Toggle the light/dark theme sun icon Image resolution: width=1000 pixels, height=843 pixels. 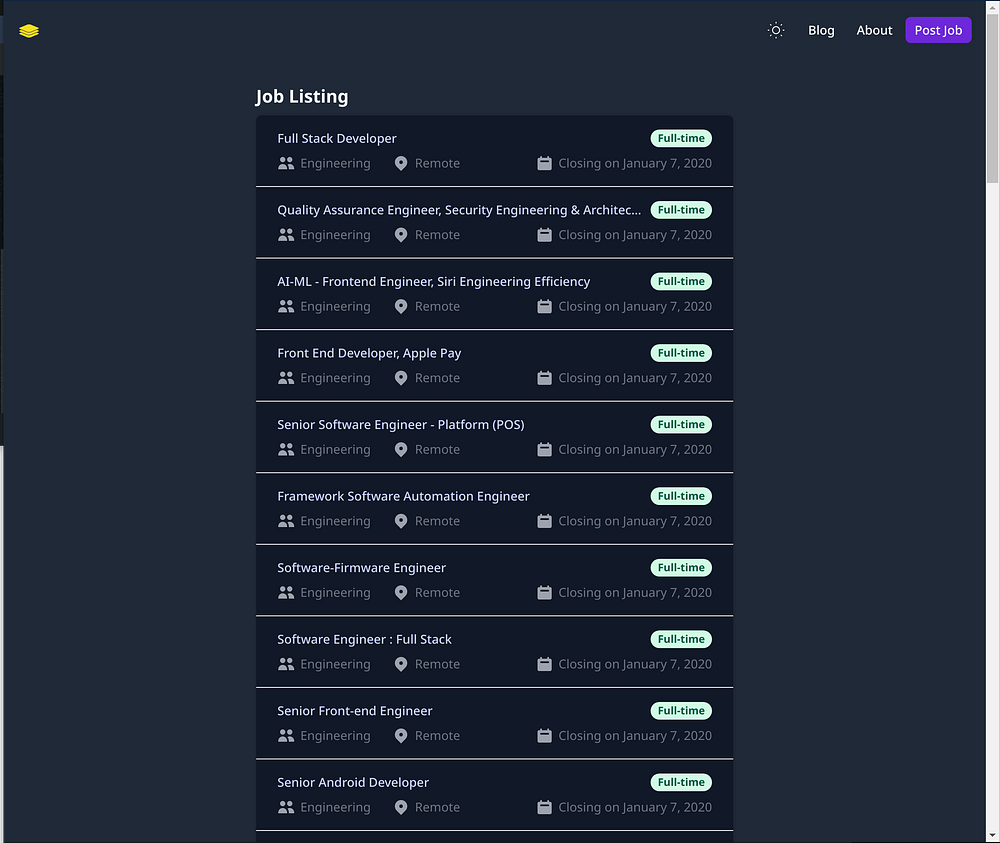coord(776,30)
